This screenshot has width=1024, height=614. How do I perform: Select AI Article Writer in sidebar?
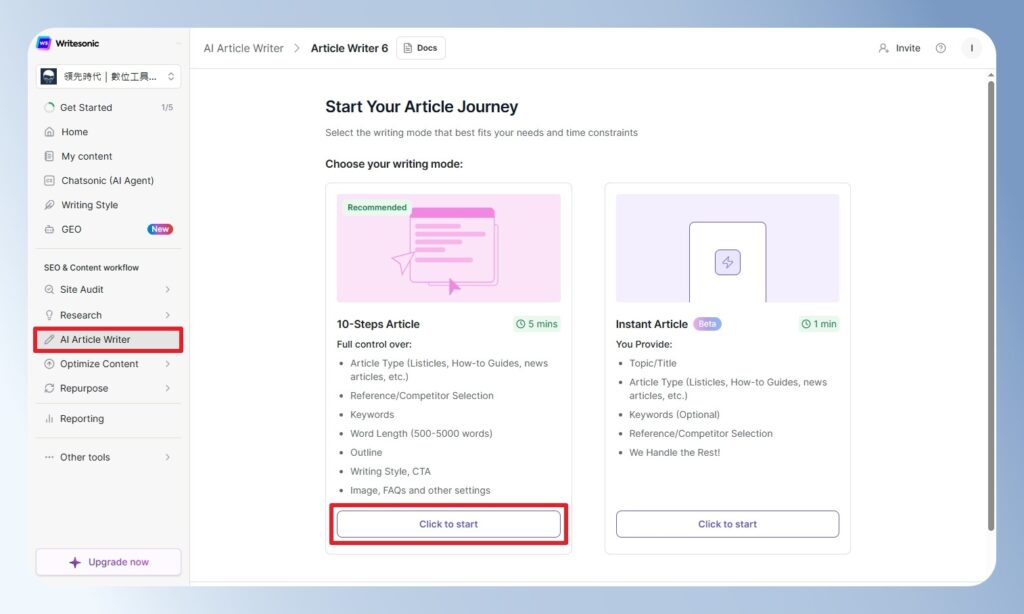click(x=108, y=340)
